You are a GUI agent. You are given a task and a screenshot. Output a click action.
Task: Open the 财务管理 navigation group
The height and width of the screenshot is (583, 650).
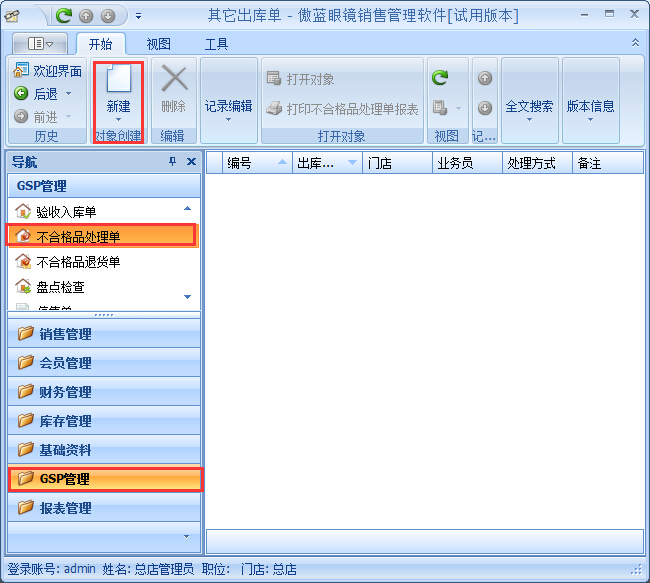104,392
